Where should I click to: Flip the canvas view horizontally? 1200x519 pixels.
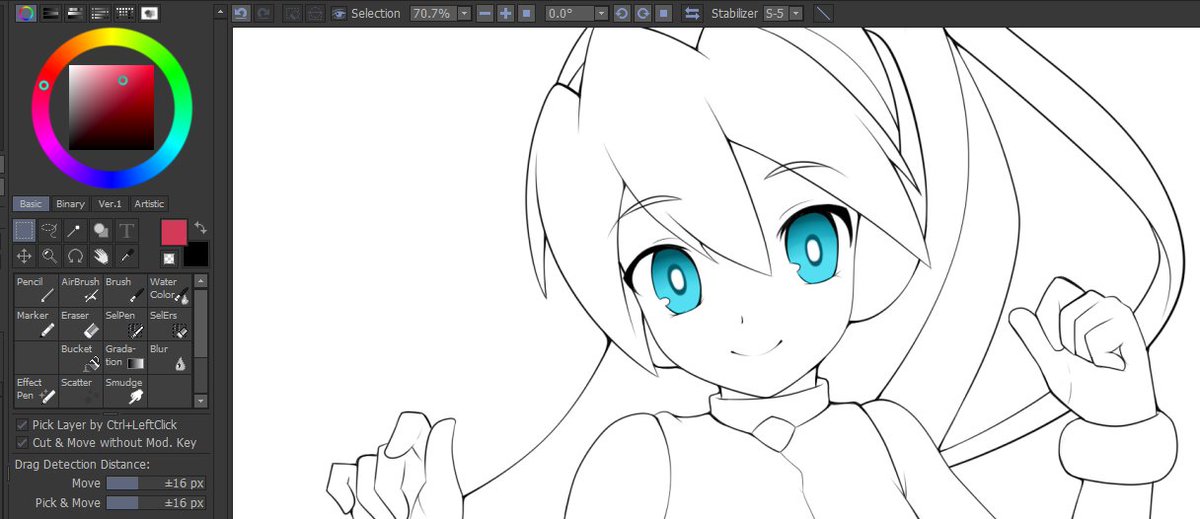(692, 13)
